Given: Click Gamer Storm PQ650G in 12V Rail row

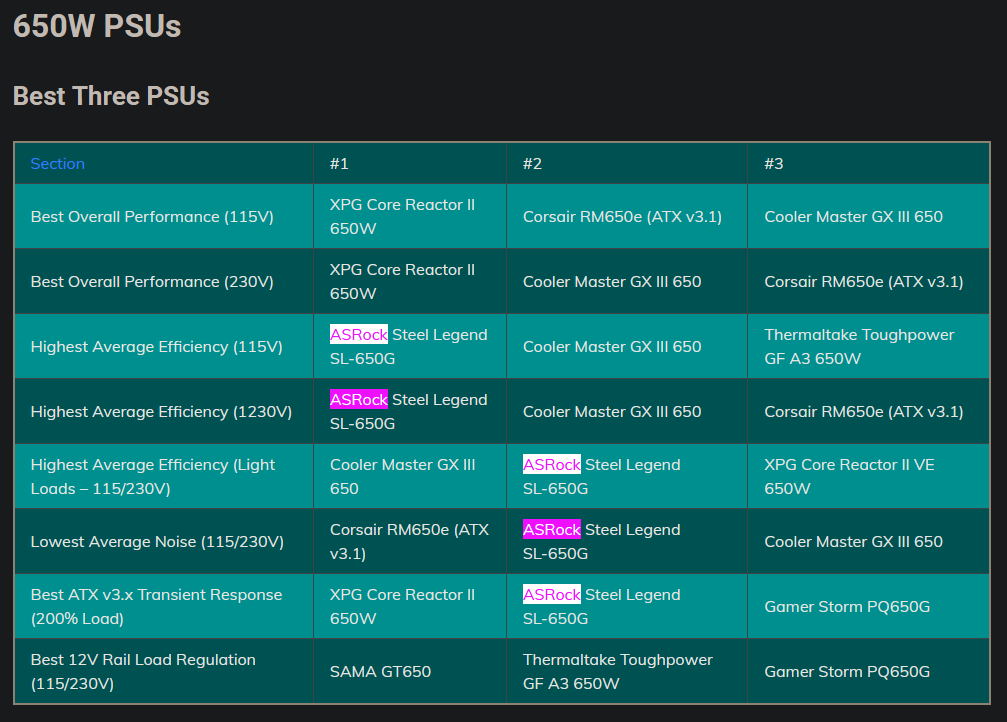Looking at the screenshot, I should 847,671.
